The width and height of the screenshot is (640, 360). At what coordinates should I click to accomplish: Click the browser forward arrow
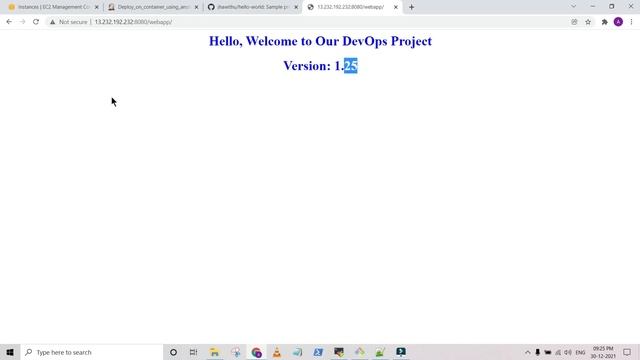coord(22,22)
